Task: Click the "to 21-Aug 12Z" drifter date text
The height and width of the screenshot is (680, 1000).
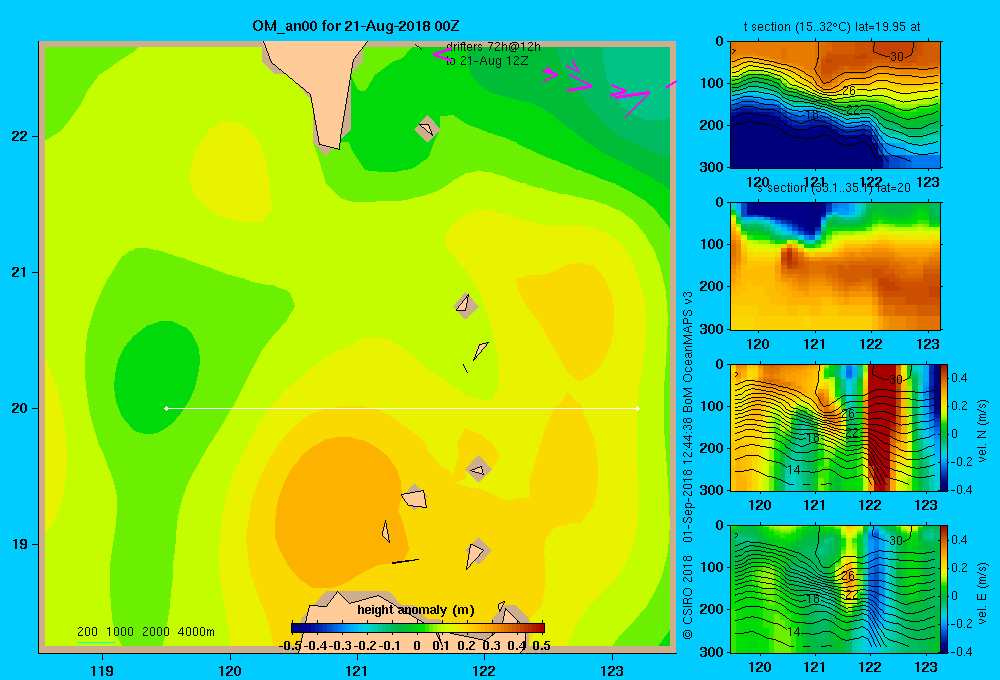Action: coord(487,61)
